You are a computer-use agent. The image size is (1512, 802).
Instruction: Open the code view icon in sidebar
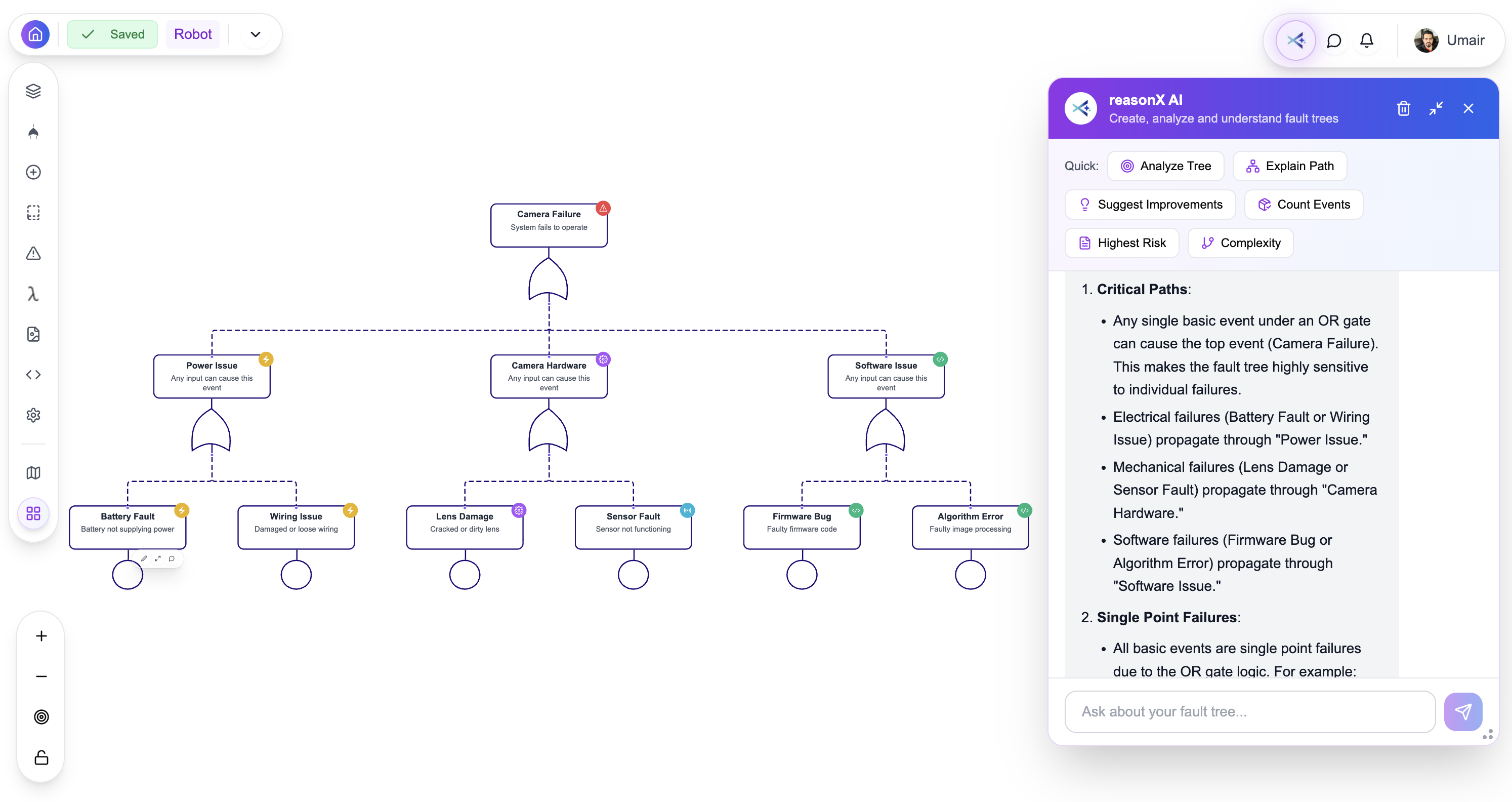click(x=33, y=374)
